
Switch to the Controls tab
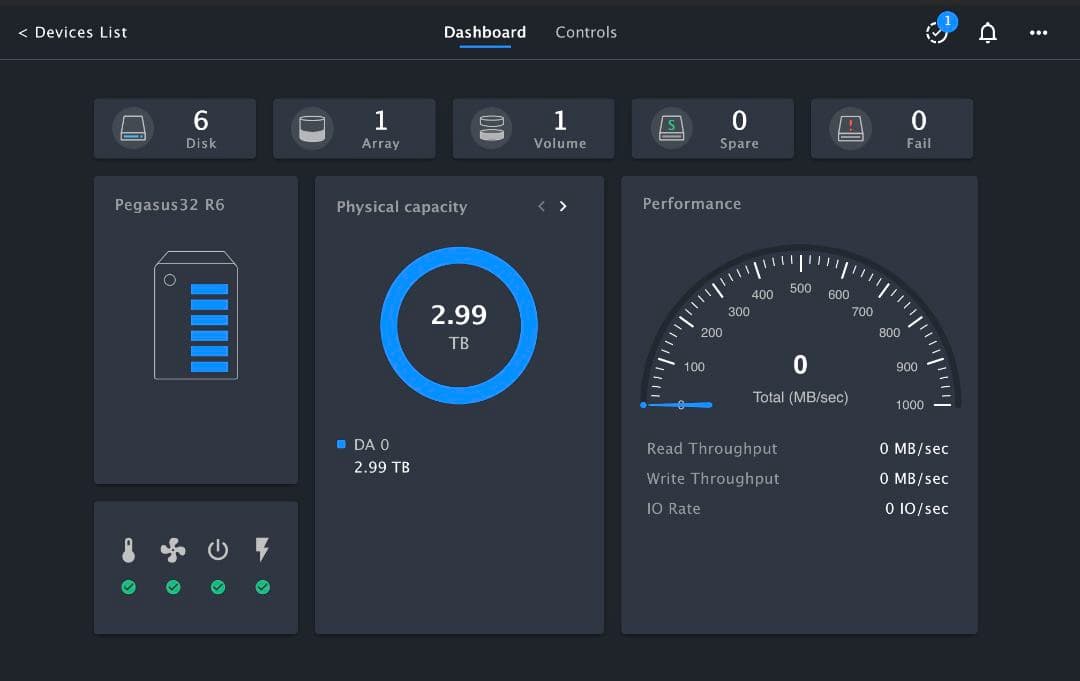pos(586,32)
